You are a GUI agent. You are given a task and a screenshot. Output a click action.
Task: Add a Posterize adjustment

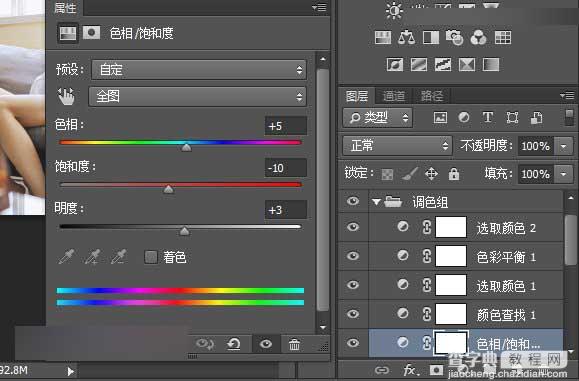coord(419,65)
